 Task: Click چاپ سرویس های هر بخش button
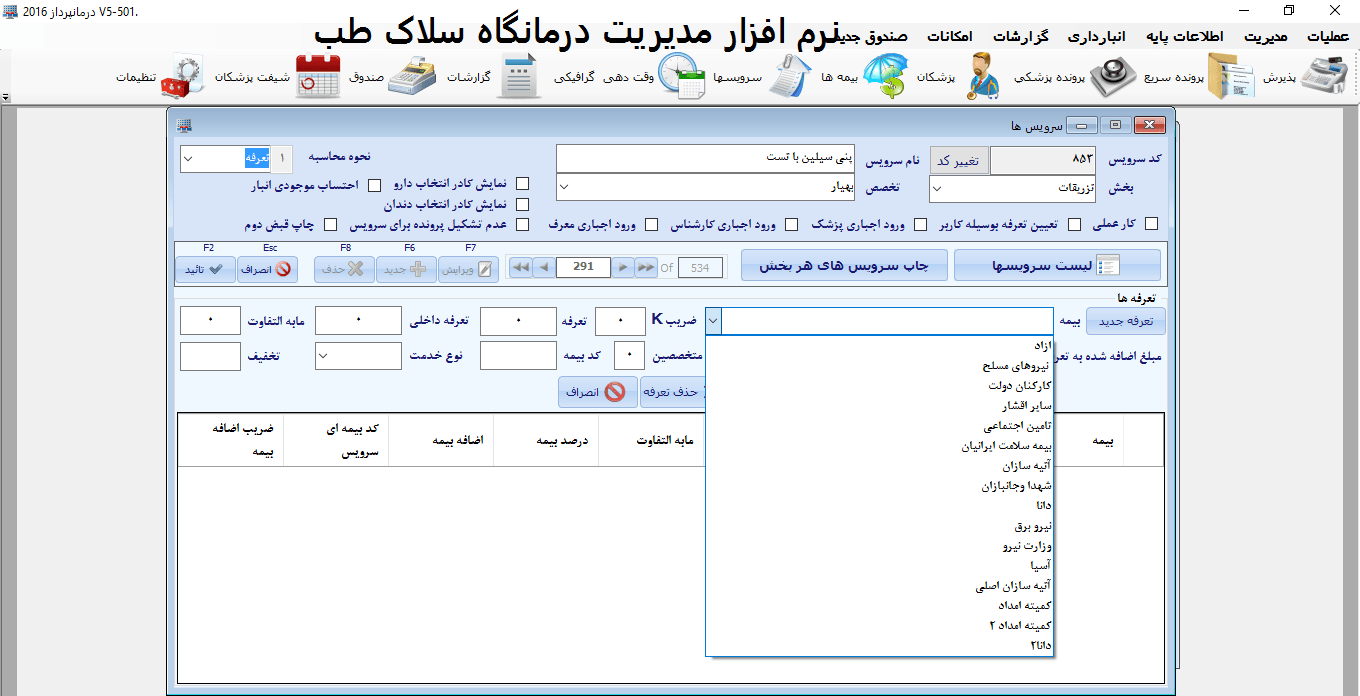[x=843, y=265]
